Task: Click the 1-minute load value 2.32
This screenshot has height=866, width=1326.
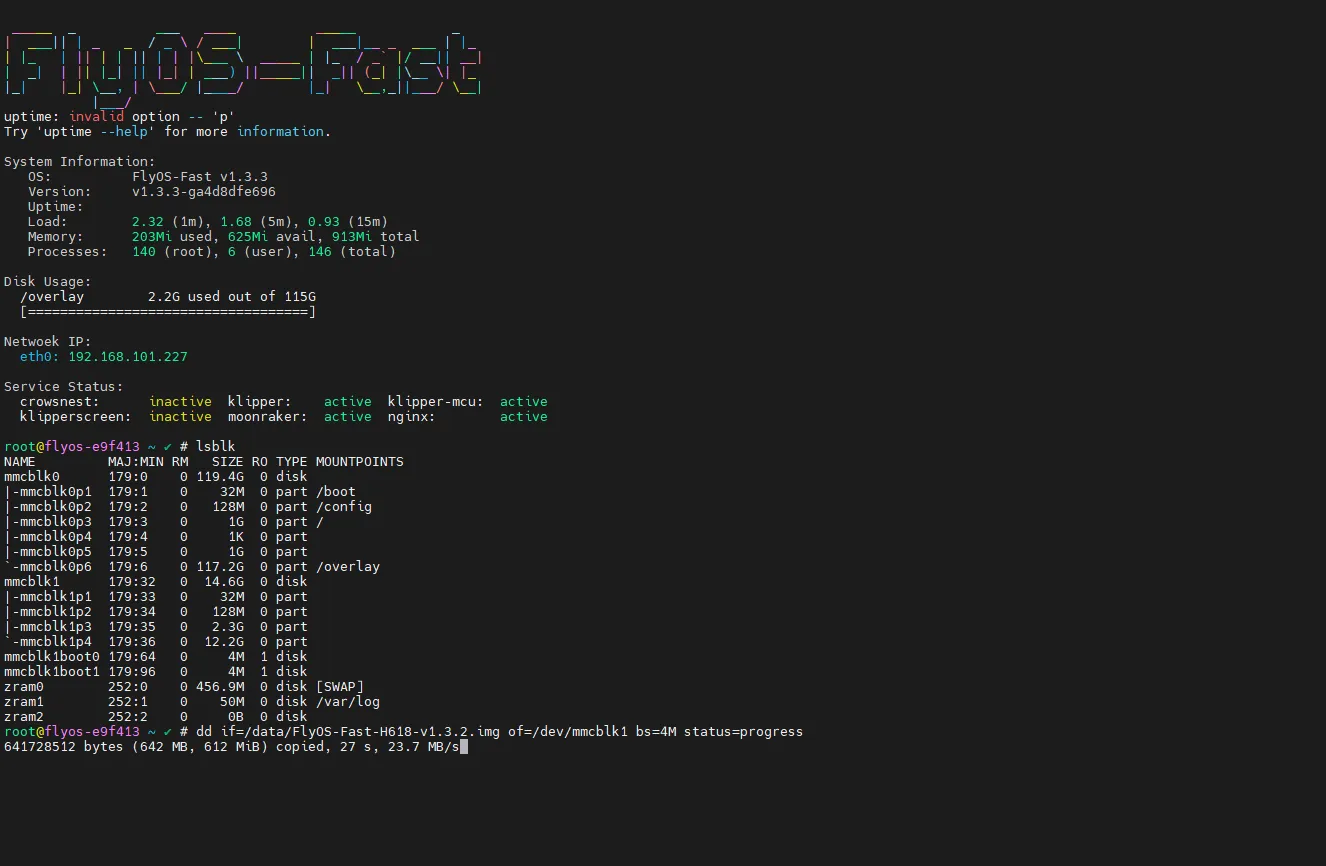Action: pyautogui.click(x=147, y=222)
